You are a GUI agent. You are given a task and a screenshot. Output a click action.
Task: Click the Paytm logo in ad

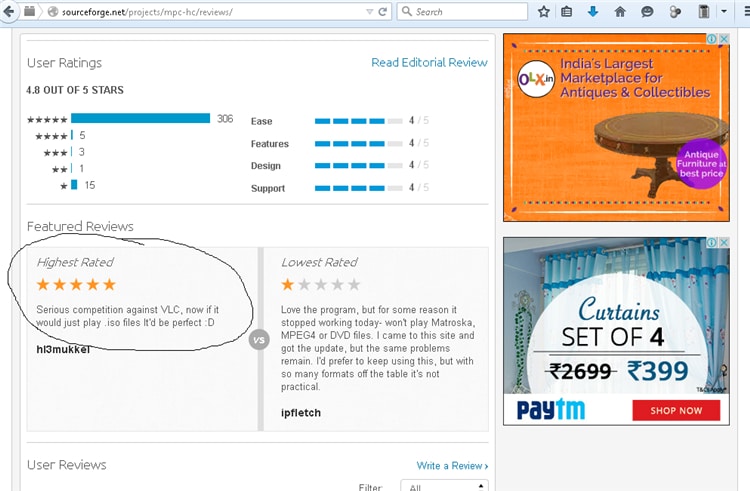pos(551,410)
